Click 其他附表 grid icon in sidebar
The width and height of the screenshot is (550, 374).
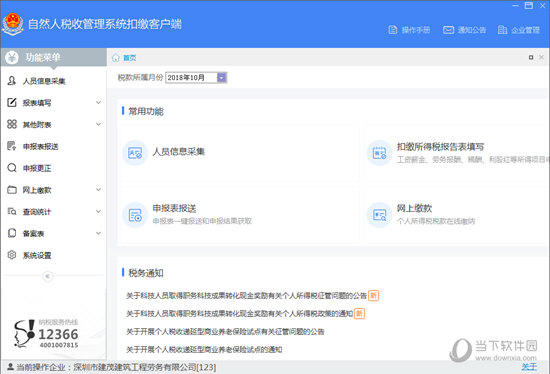coord(12,124)
